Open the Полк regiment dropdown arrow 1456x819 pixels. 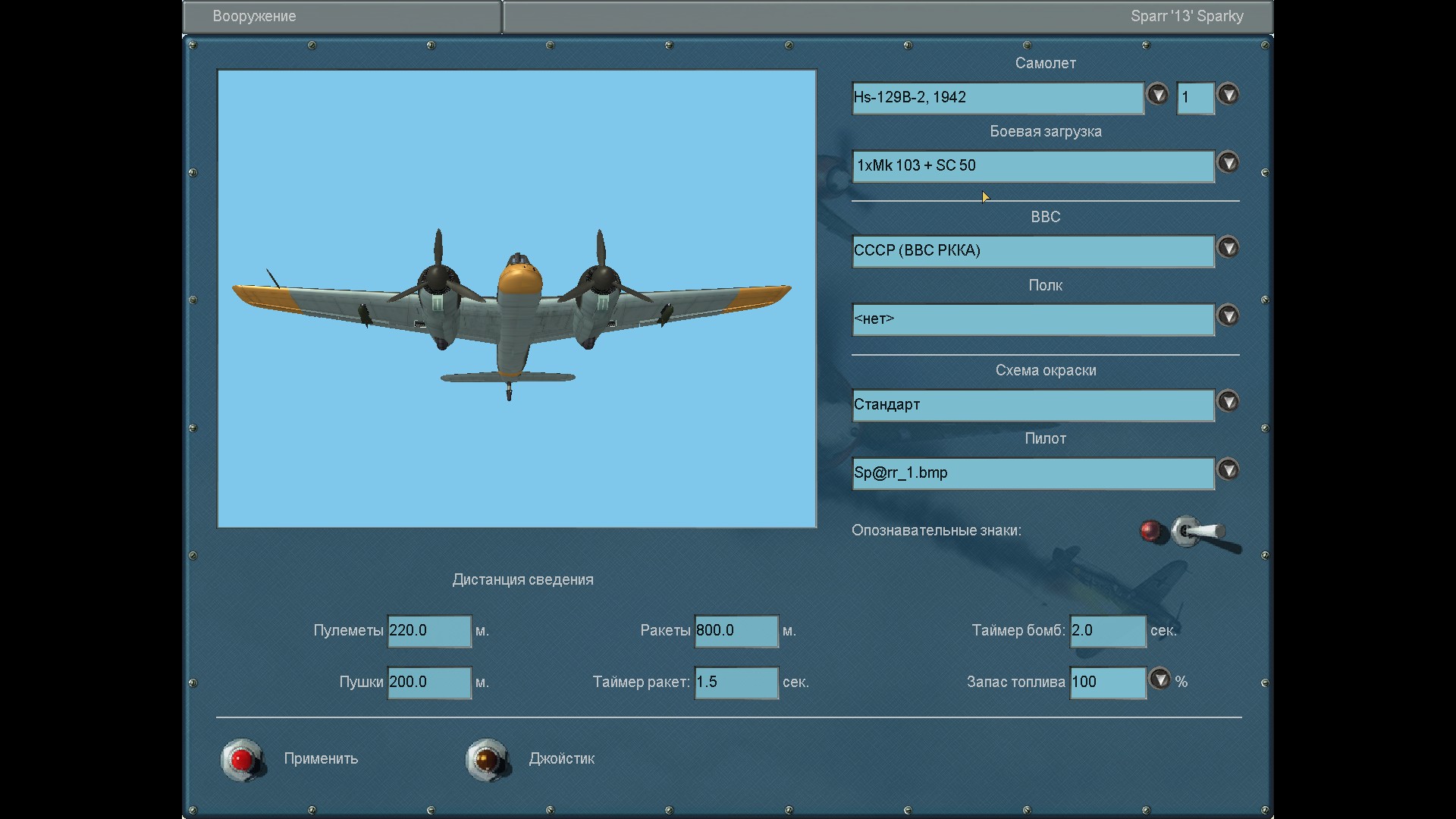1228,316
